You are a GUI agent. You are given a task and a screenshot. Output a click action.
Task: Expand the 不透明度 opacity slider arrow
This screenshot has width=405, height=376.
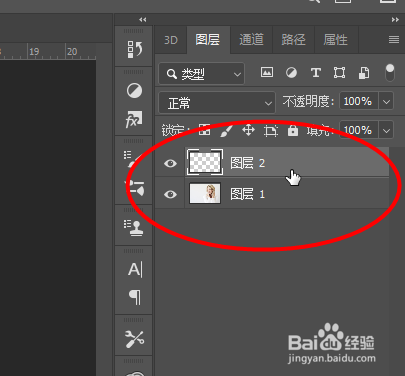[x=386, y=101]
